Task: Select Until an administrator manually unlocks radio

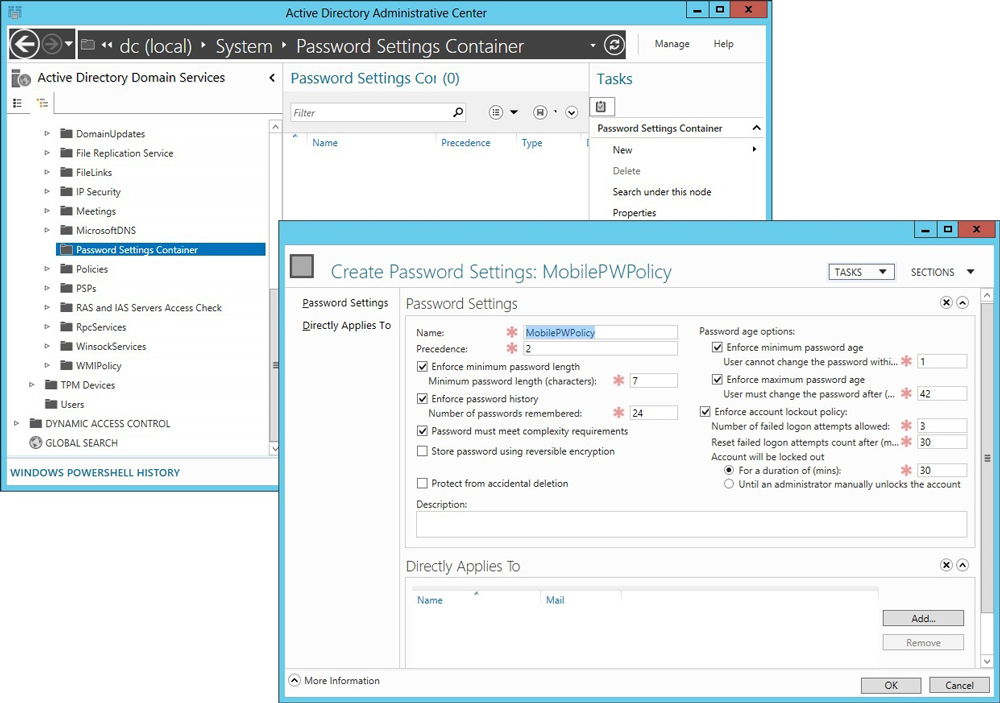Action: pos(729,484)
